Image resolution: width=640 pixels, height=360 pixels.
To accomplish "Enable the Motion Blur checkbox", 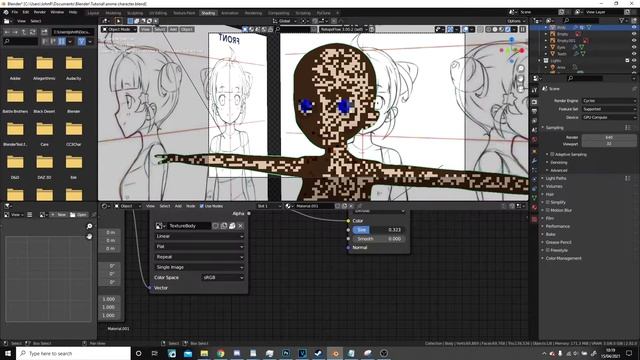I will click(x=548, y=210).
